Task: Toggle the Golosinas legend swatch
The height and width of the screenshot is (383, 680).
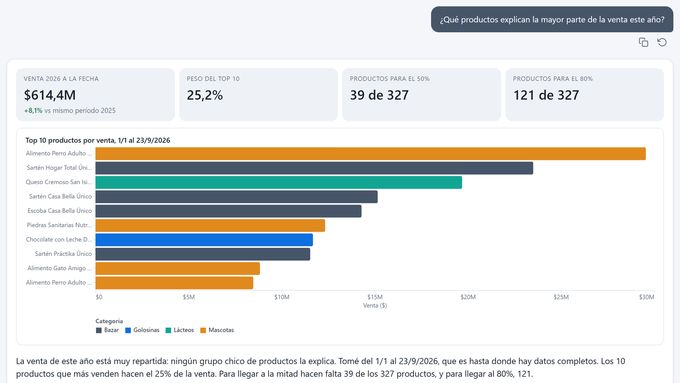Action: tap(128, 330)
